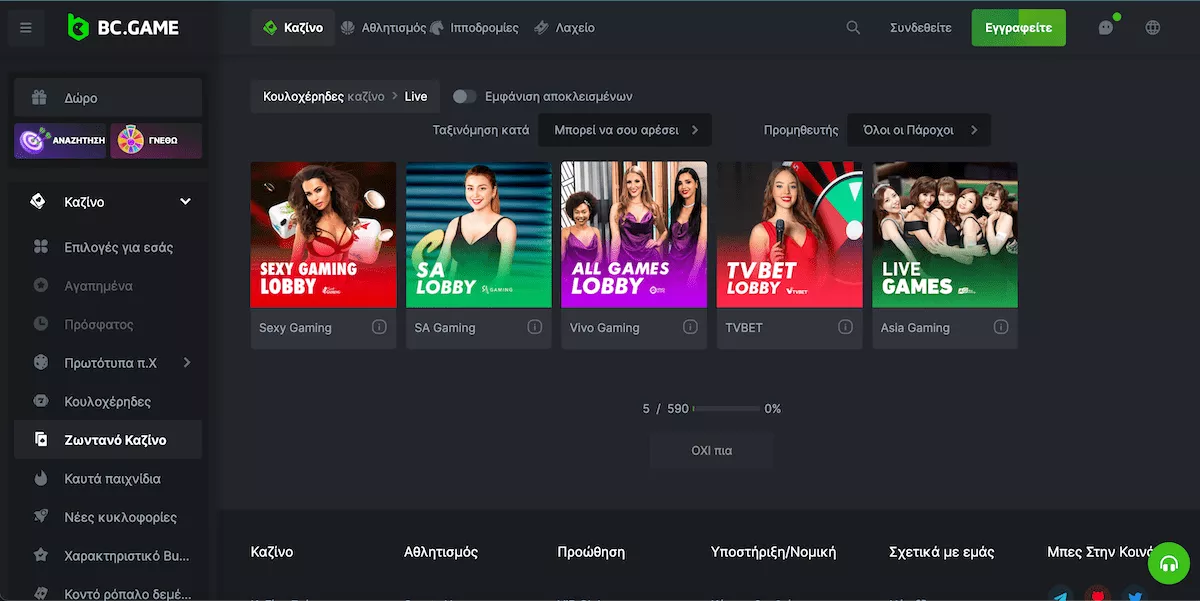Open SA Lobby game thumbnail
Viewport: 1200px width, 601px height.
point(479,235)
